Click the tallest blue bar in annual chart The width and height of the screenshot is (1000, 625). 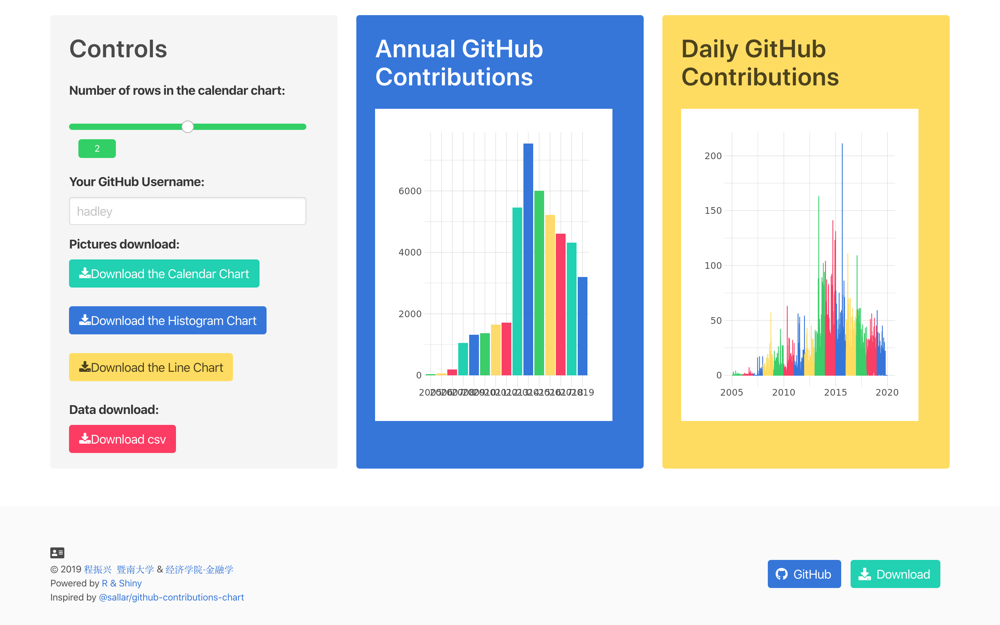[x=528, y=259]
